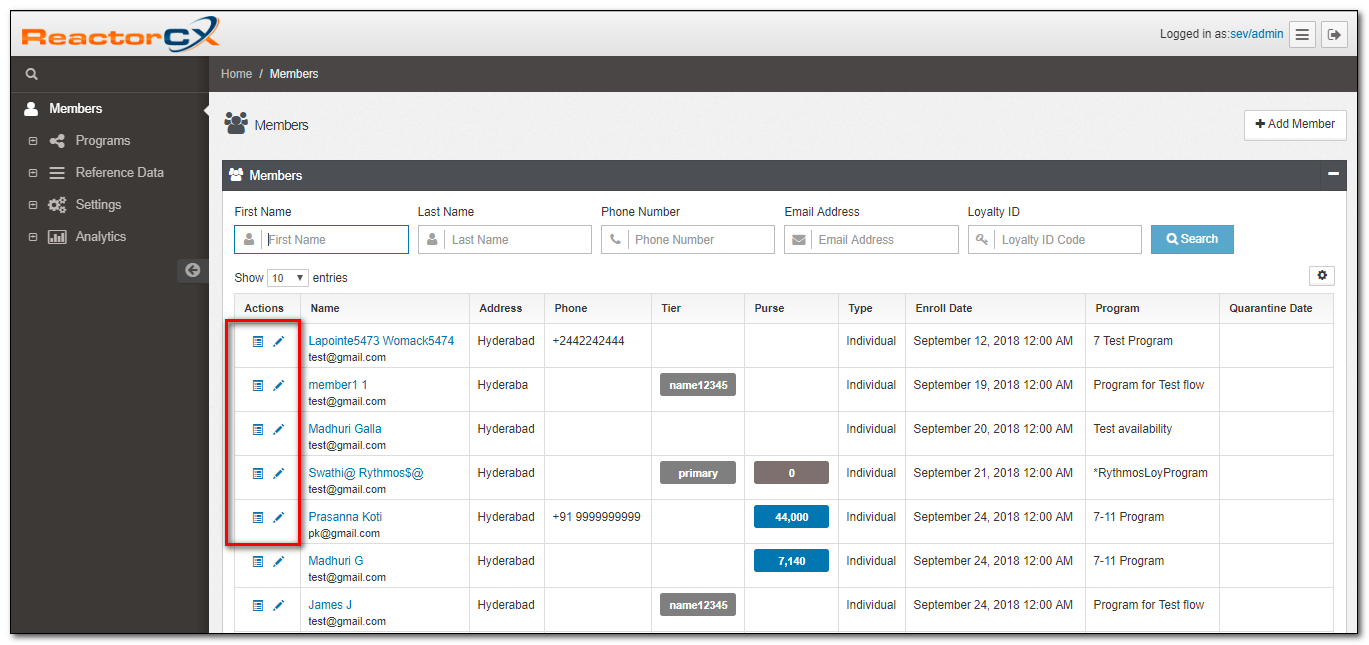Focus the Loyalty ID Code field

(1067, 240)
